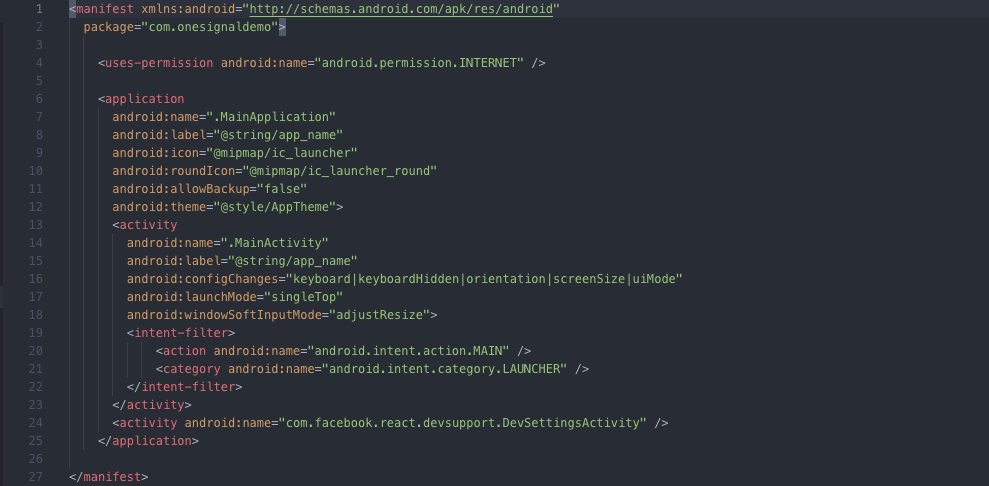This screenshot has width=989, height=486.
Task: Click the ".MainActivity" value
Action: pos(275,243)
